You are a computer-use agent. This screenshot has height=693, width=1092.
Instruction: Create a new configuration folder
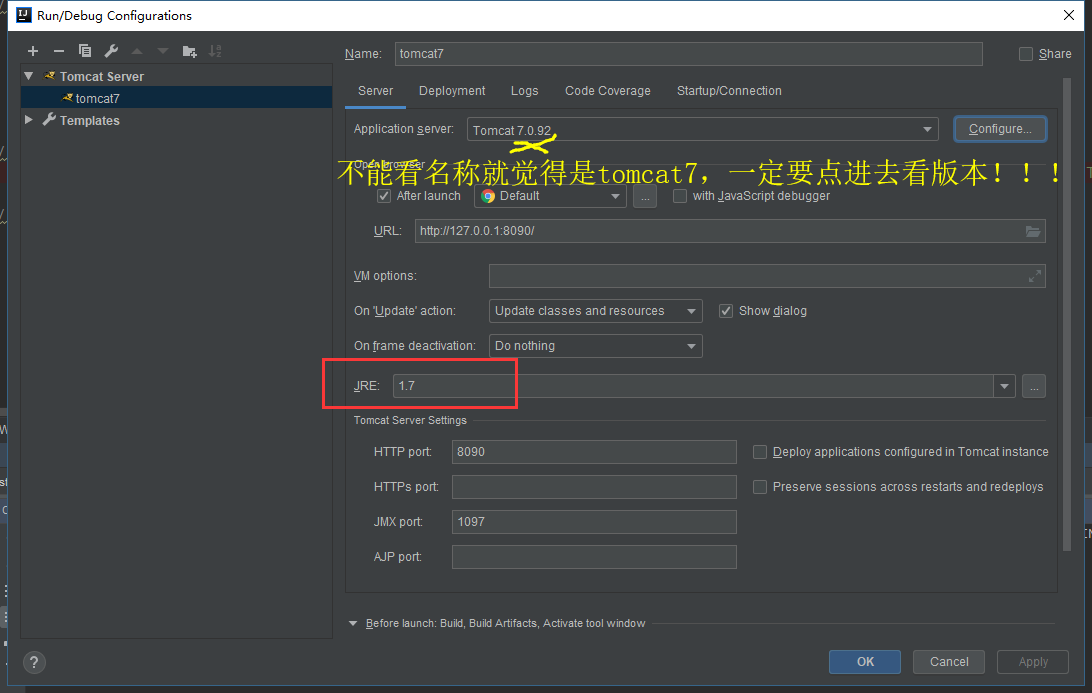click(x=189, y=50)
